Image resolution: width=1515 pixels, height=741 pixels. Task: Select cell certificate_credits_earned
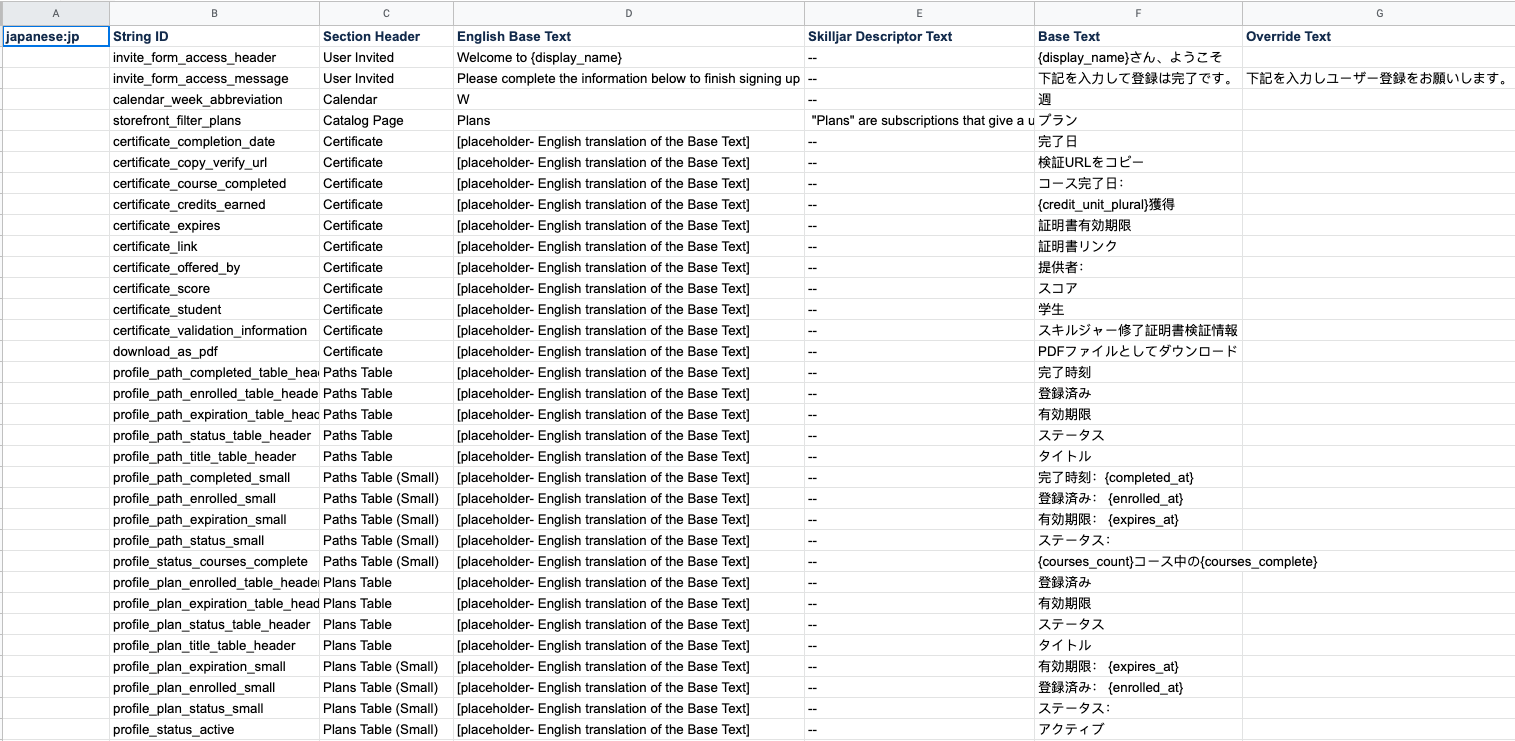(x=215, y=205)
